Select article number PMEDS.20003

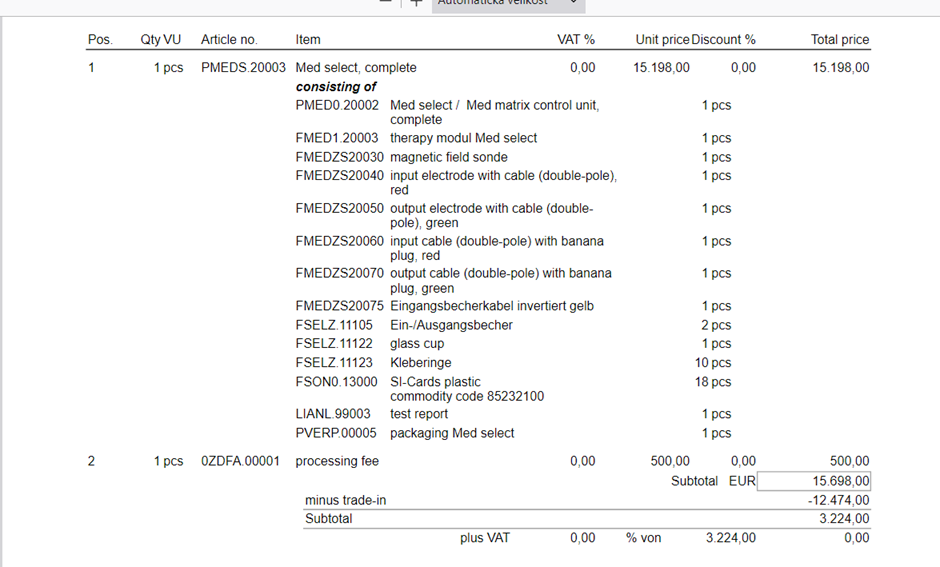[243, 68]
